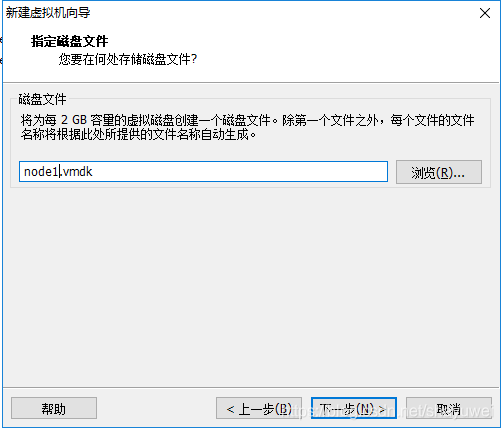Close the 新建虚拟机向导 dialog with X
Image resolution: width=503 pixels, height=430 pixels.
[485, 13]
